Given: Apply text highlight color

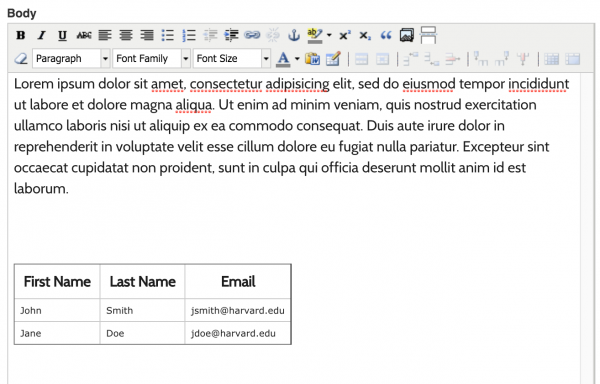Looking at the screenshot, I should point(315,35).
